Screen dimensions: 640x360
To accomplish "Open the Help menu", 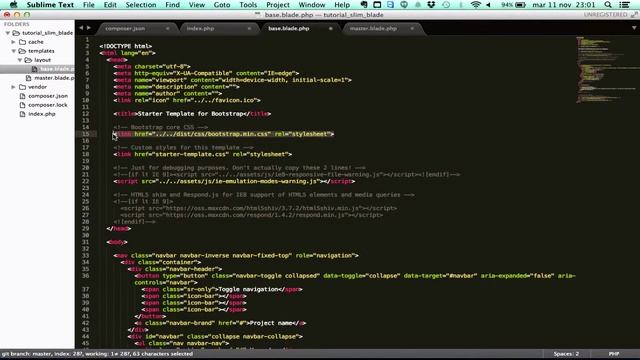I will coord(342,5).
